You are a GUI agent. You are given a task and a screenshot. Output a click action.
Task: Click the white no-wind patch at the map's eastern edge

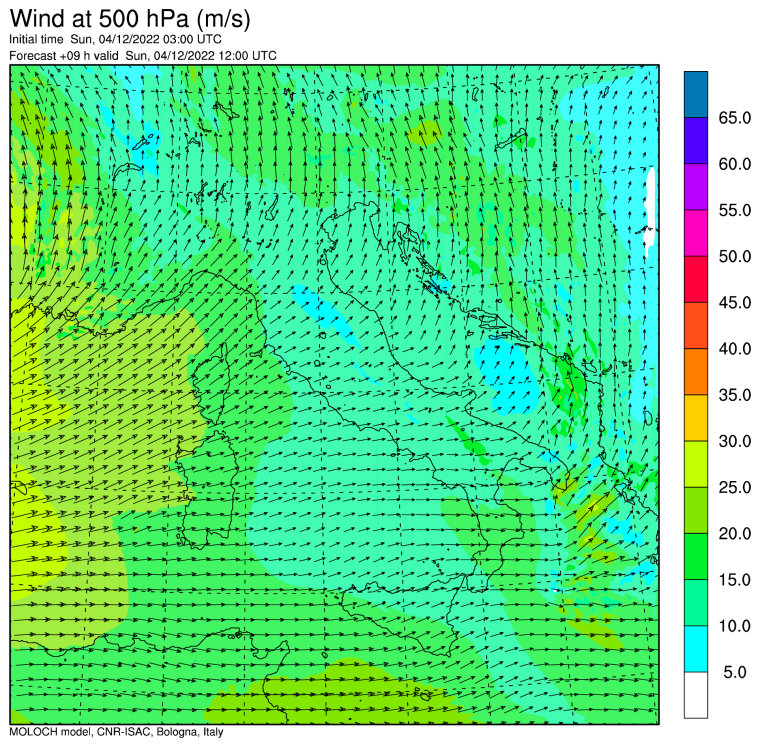coord(650,212)
